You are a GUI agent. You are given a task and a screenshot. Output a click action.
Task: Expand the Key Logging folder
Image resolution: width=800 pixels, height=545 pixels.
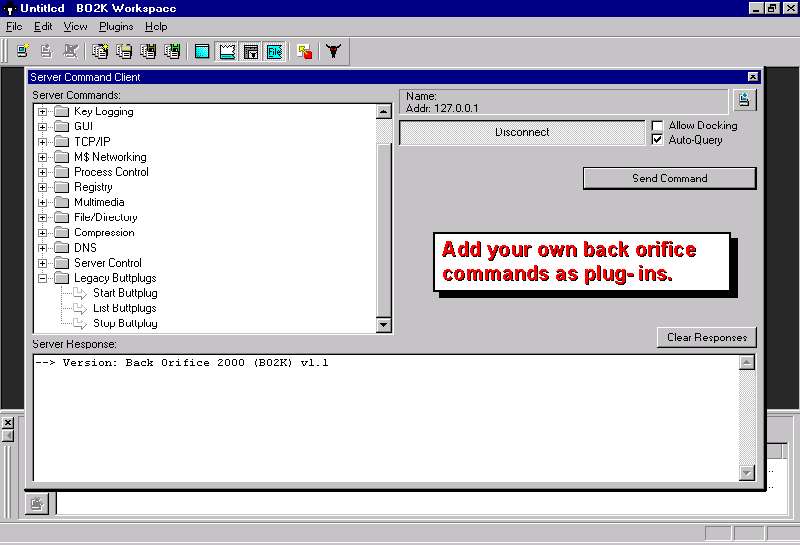(x=43, y=112)
